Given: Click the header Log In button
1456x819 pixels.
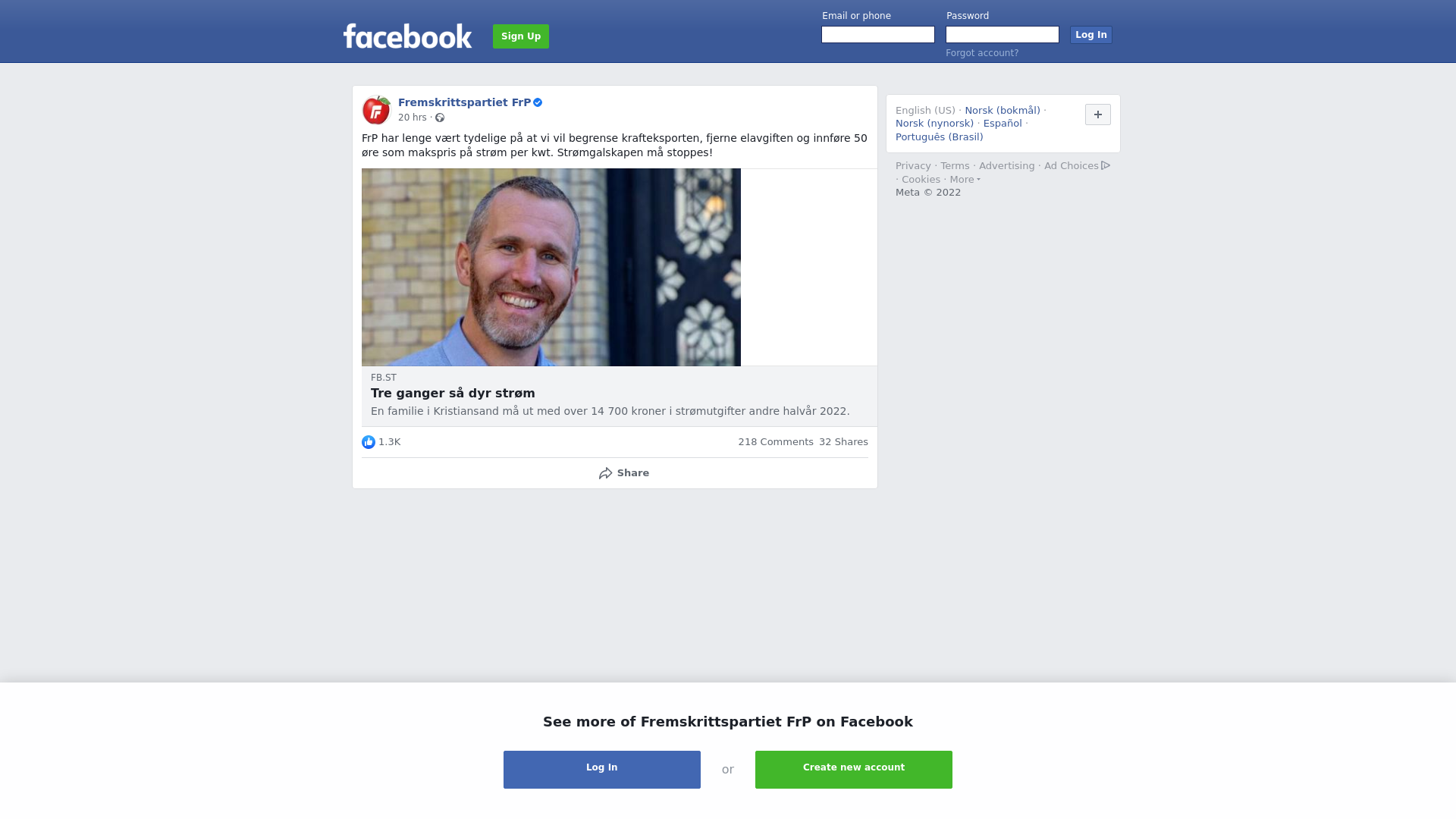Looking at the screenshot, I should point(1091,35).
